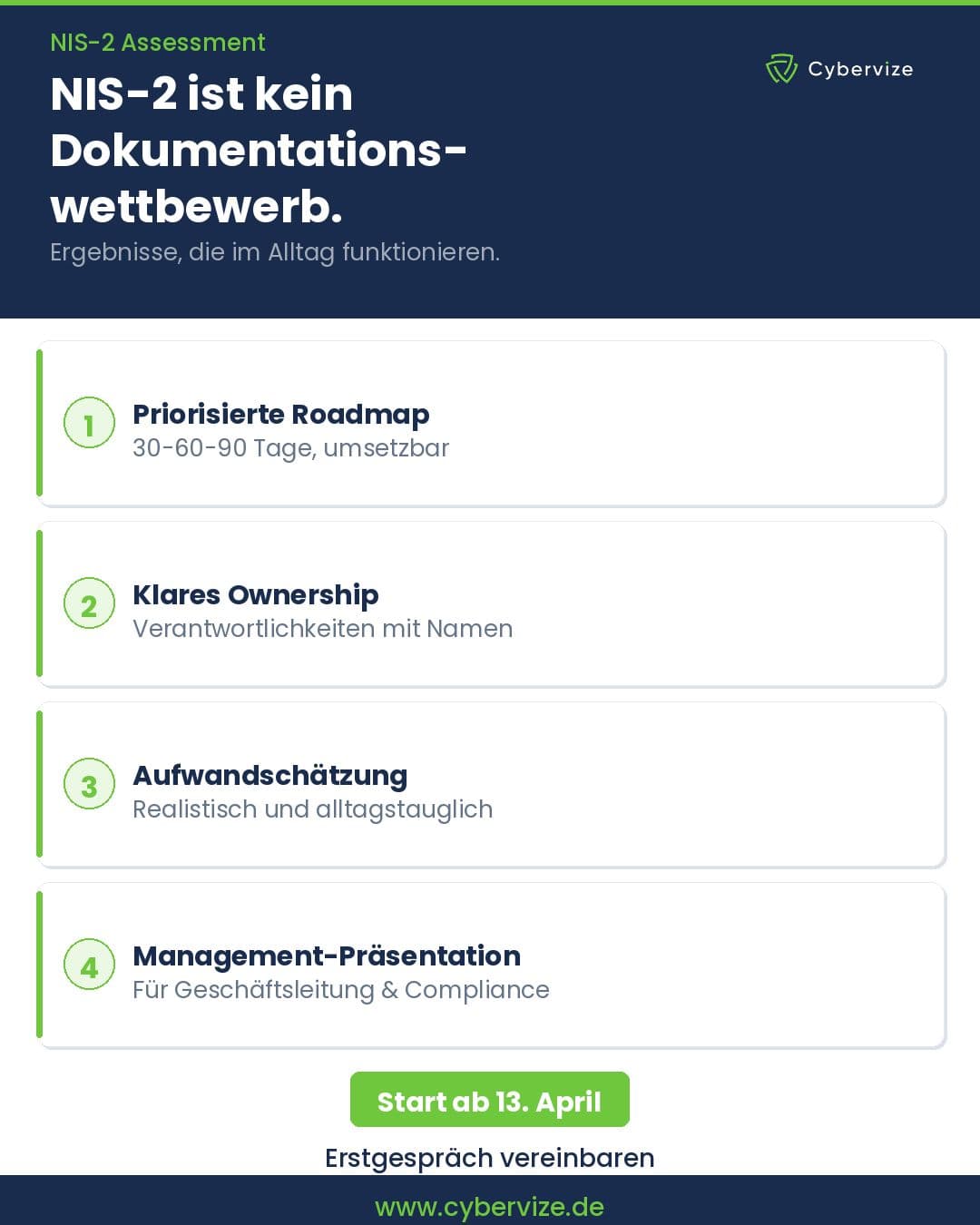Click the Erstgespräch vereinbaren link
Screen dimensions: 980x1225
click(x=489, y=1158)
